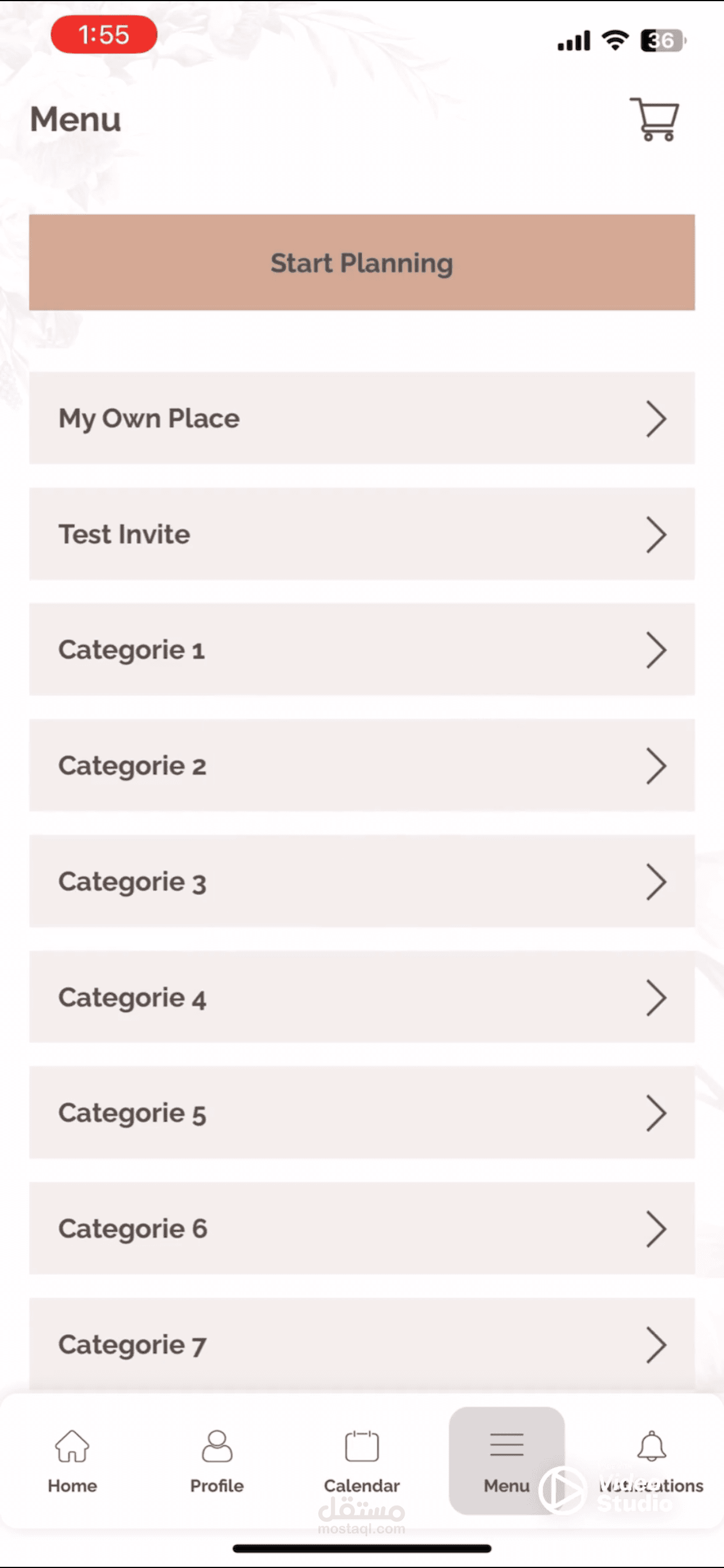Open the Notifications bell icon
724x1568 pixels.
coord(651,1446)
